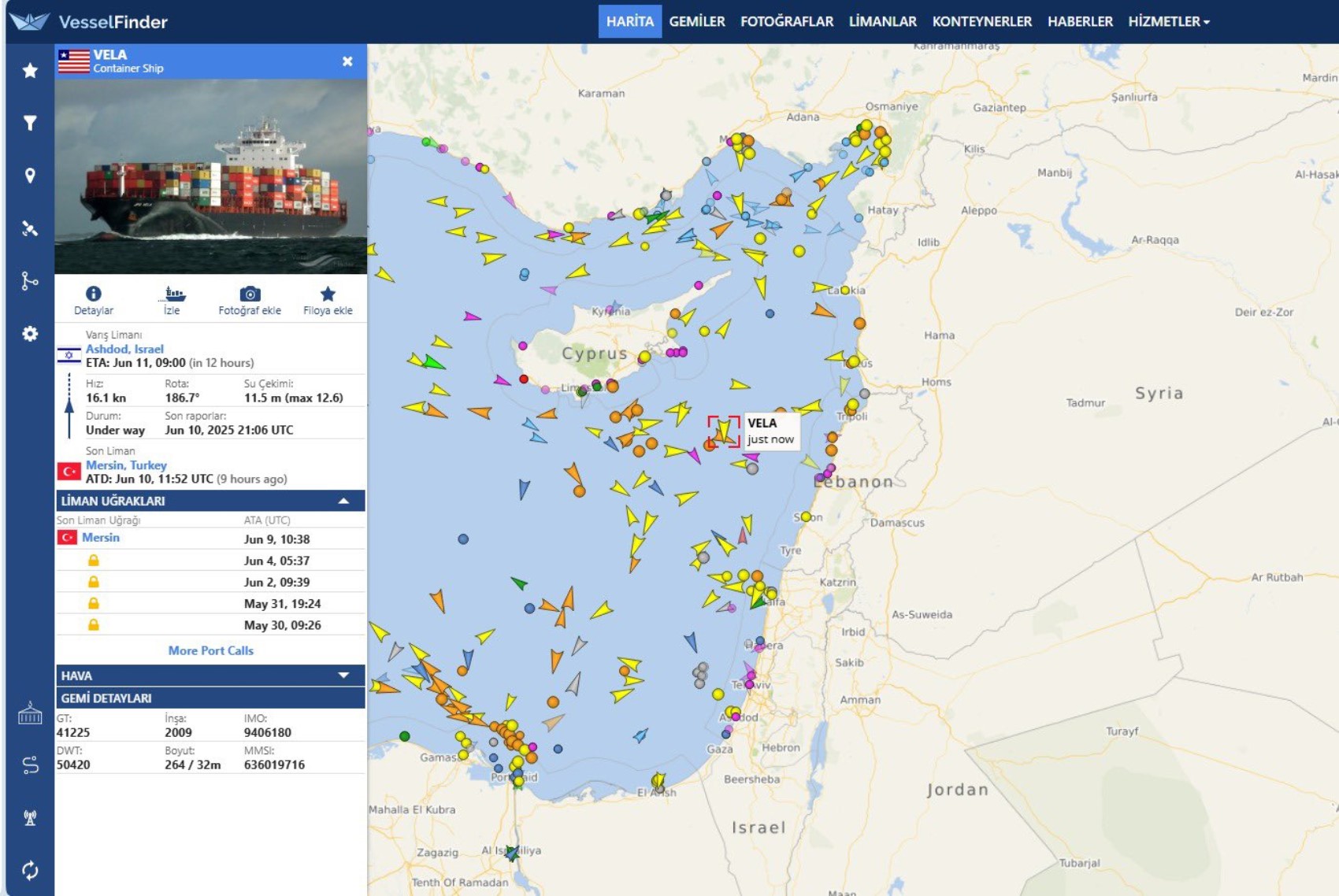Open Ashdod, Israel destination link
Screen dimensions: 1339x896
click(x=124, y=349)
